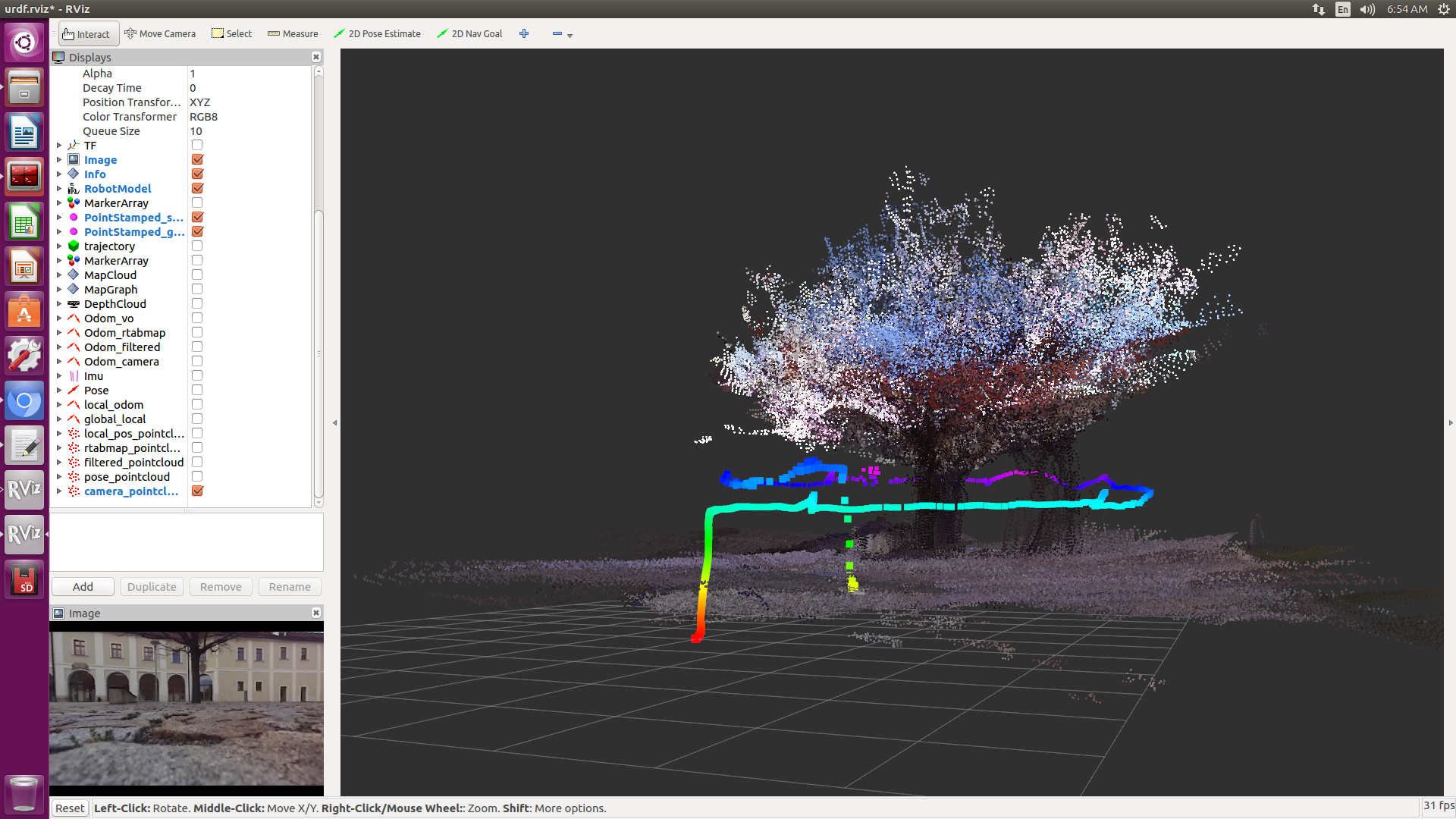
Task: Select the camera_pointcloud display entry
Action: [x=131, y=491]
